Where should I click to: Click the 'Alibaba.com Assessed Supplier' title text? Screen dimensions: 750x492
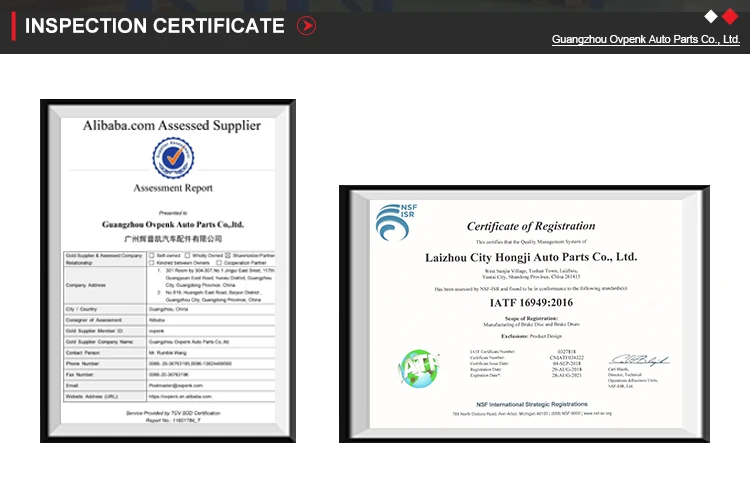(172, 125)
